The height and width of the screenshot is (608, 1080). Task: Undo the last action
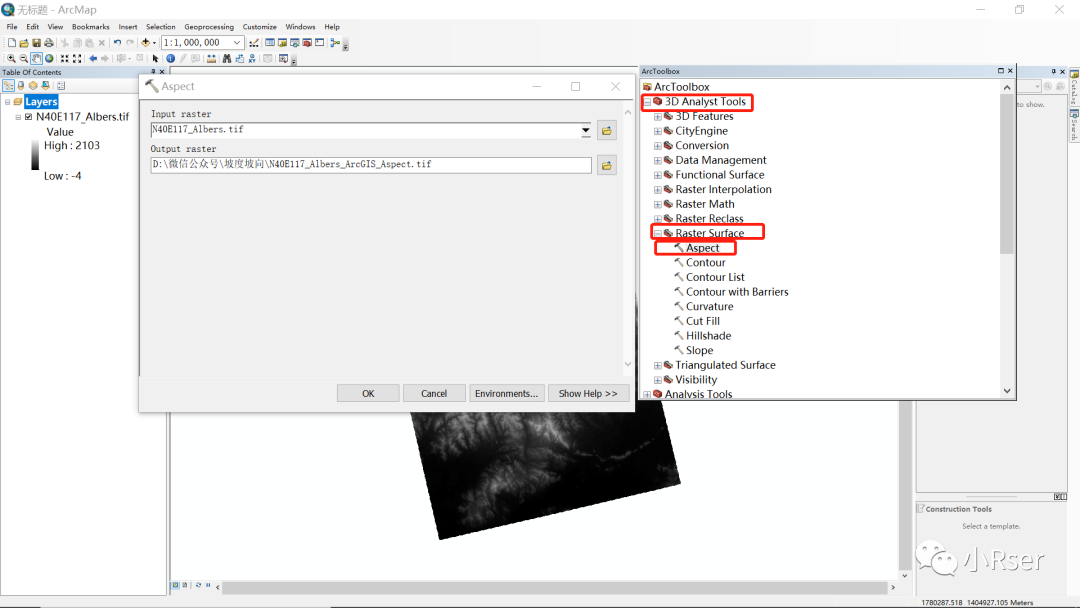[117, 43]
